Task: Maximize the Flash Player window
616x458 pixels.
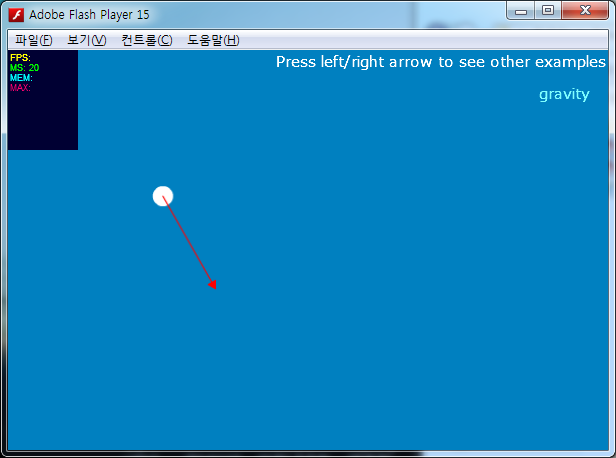Action: click(548, 11)
